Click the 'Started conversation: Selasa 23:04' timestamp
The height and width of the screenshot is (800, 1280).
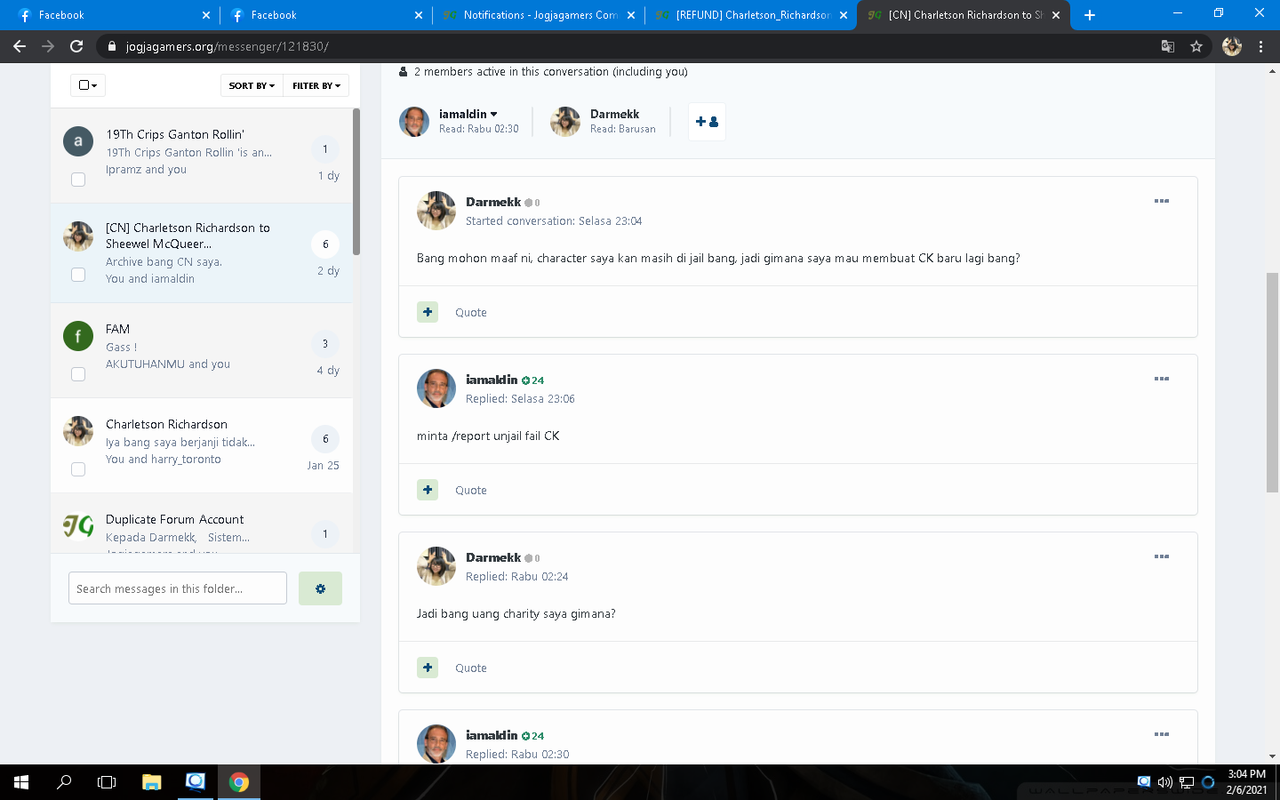[x=554, y=221]
